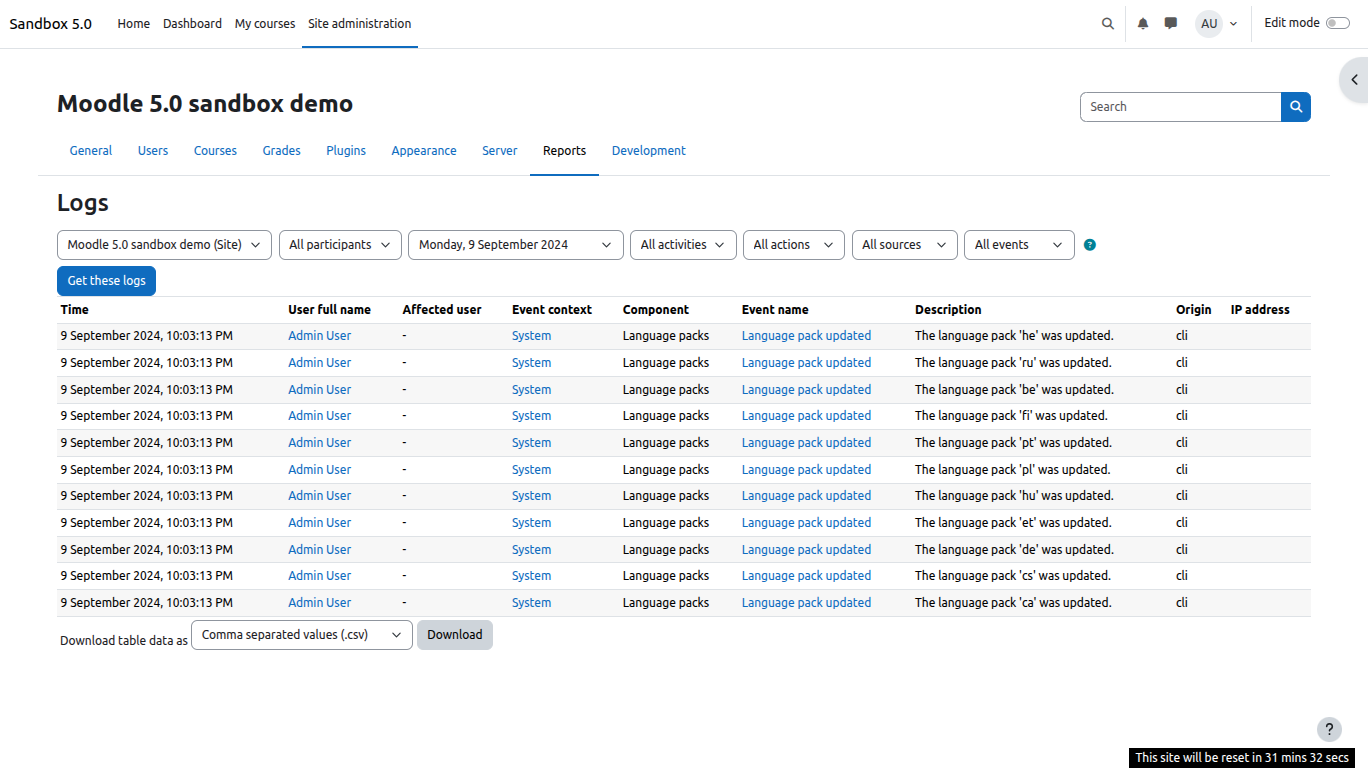Open the All actions dropdown
The height and width of the screenshot is (768, 1368).
(793, 244)
